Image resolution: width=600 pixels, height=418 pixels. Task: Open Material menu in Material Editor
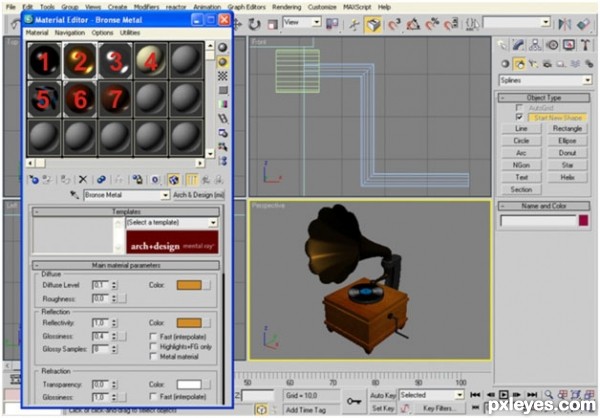37,33
